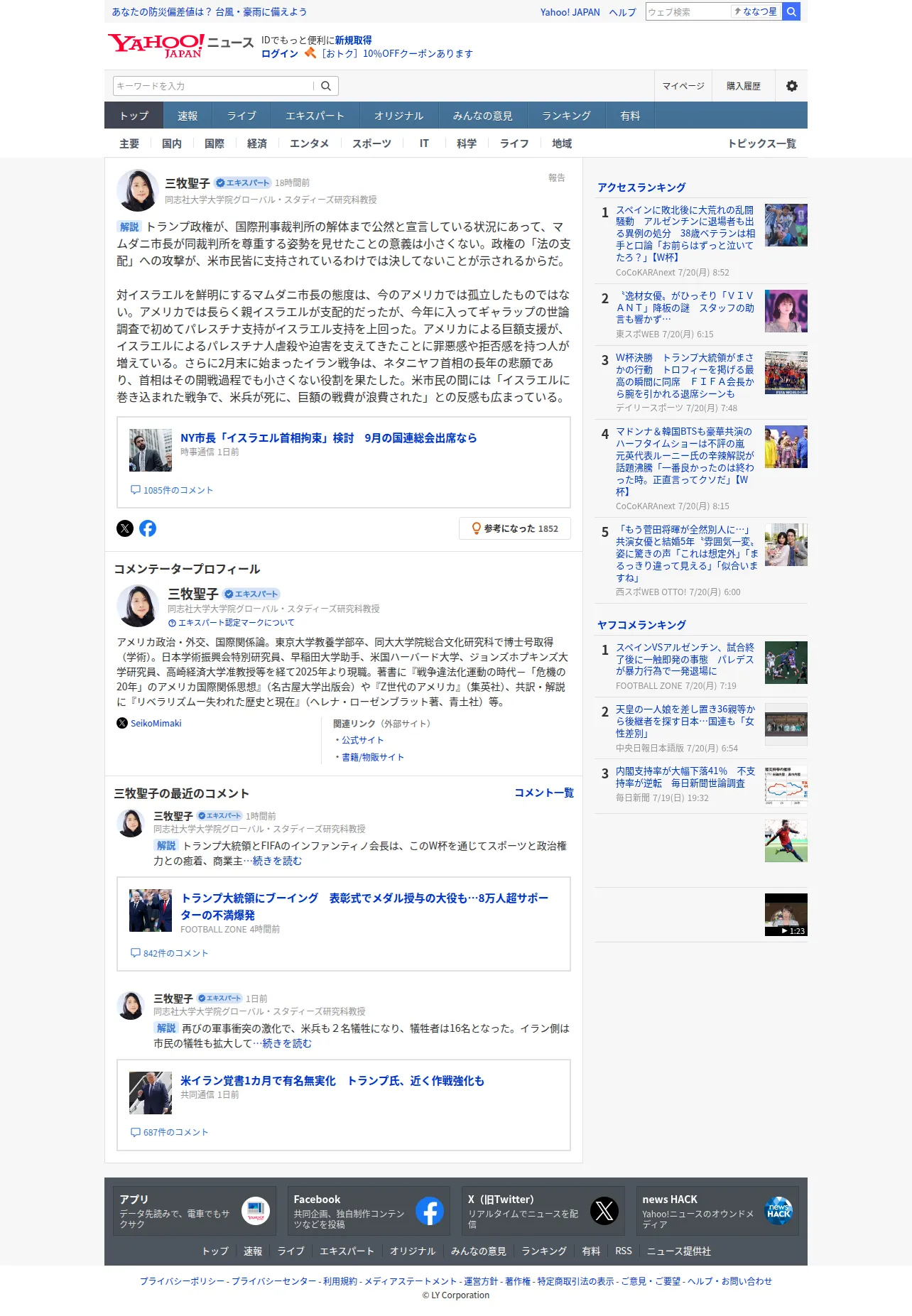Click the エキスパート badge beside 18時間前

243,183
